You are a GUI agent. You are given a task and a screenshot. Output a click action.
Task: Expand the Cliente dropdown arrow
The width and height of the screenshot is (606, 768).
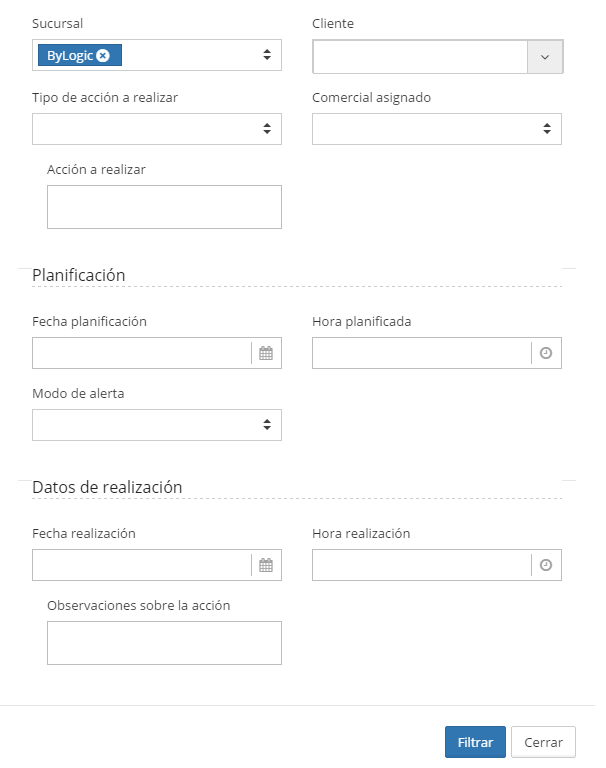click(545, 57)
